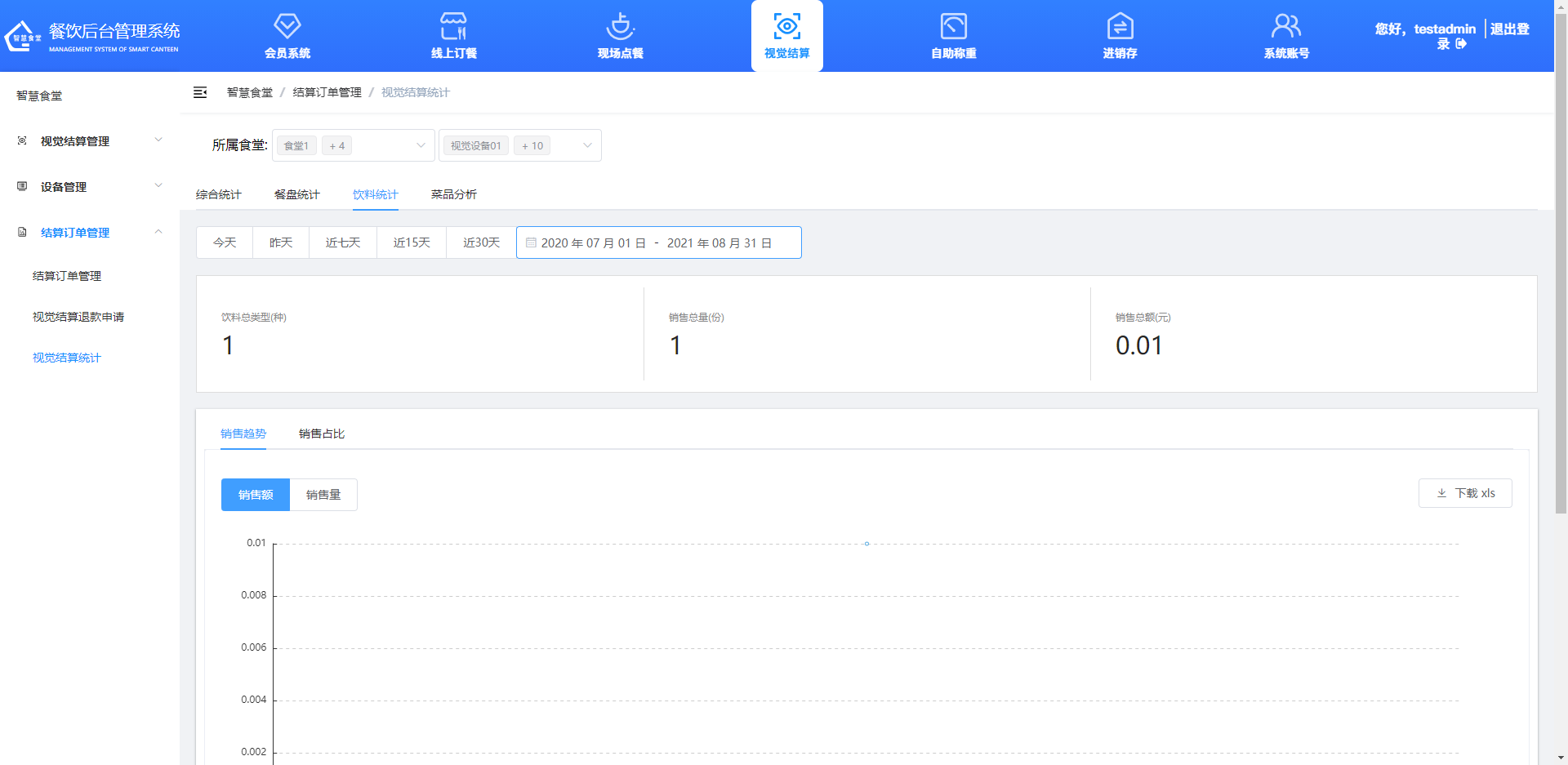Open the 现场点餐 module icon
Image resolution: width=1568 pixels, height=765 pixels.
point(619,35)
